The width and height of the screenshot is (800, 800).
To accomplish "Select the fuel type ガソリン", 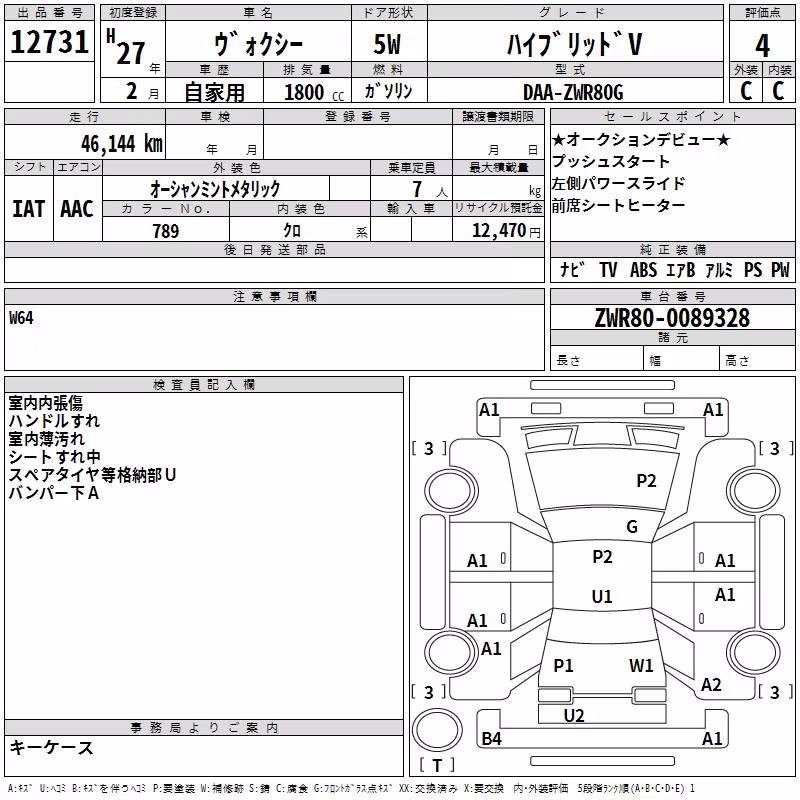I will (x=388, y=91).
